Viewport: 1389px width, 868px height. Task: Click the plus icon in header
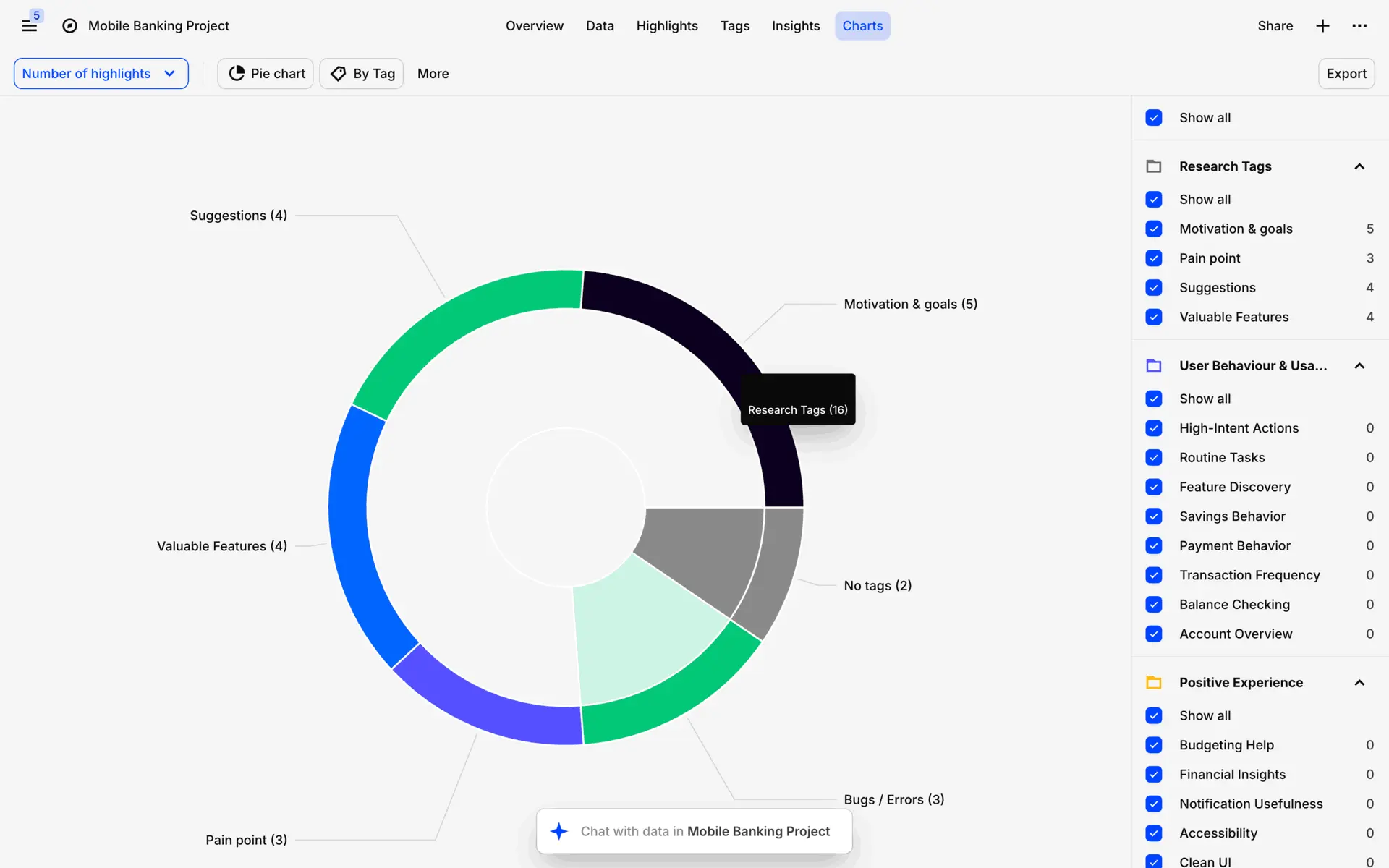(x=1322, y=26)
